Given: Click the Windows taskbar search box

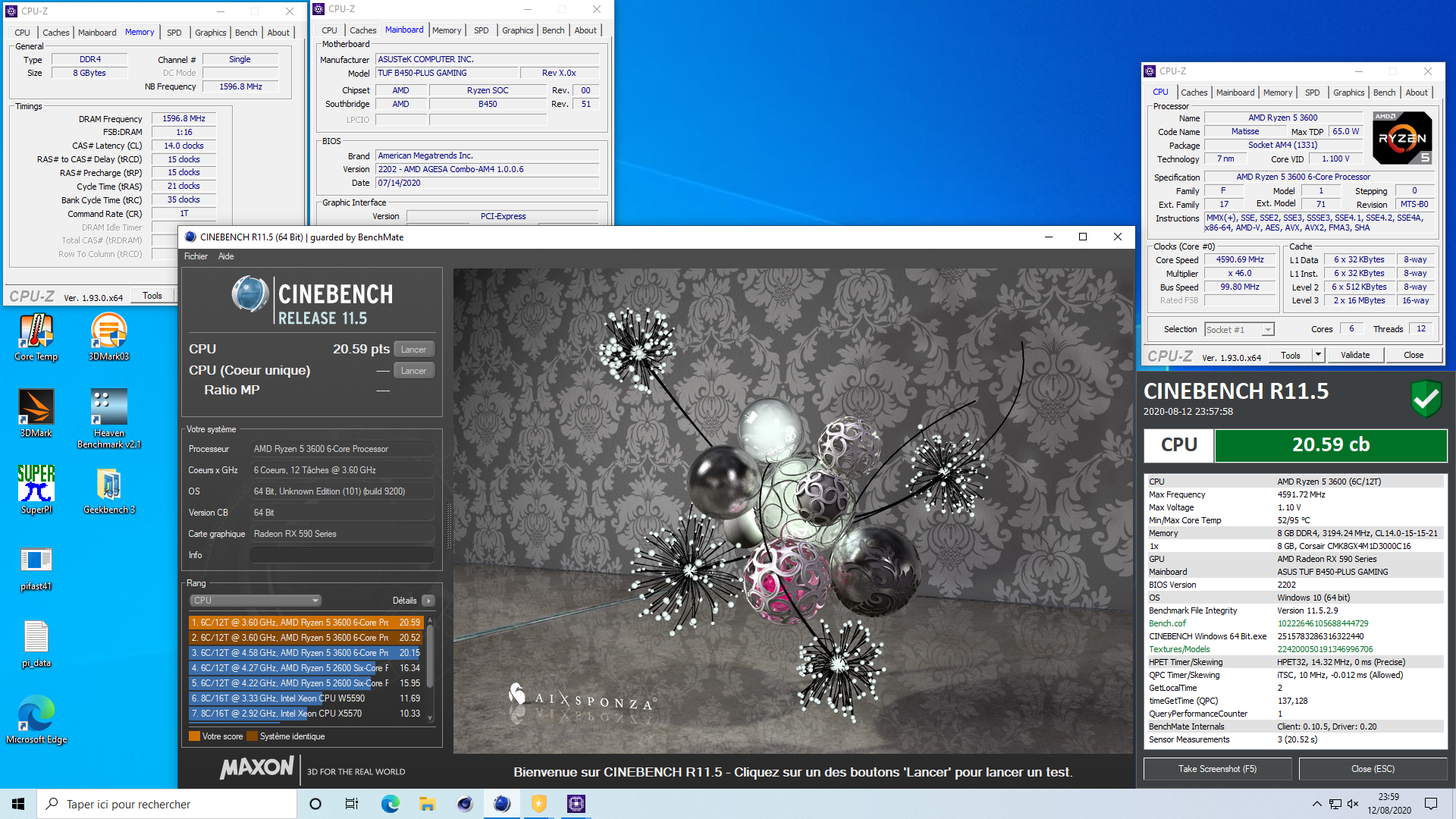Looking at the screenshot, I should (x=167, y=804).
